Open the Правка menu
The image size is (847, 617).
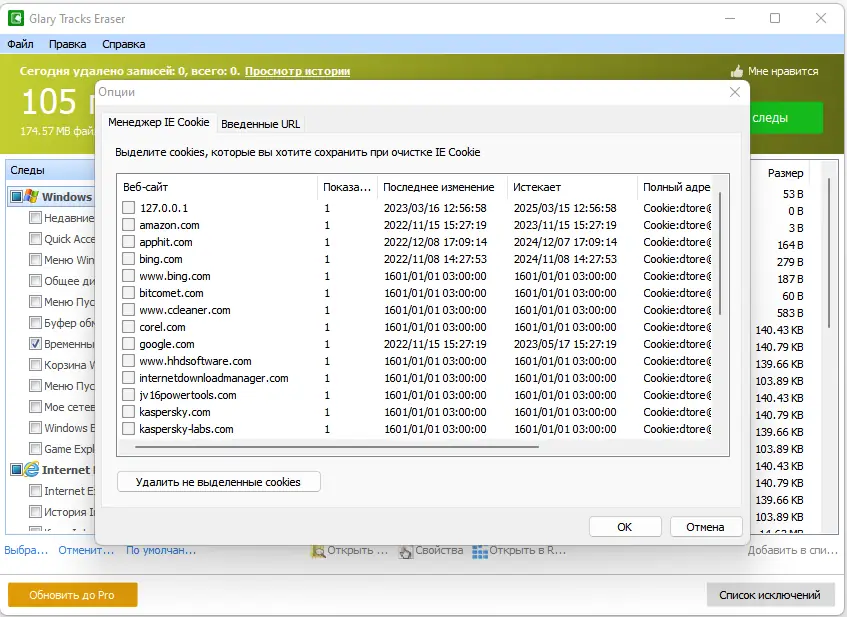coord(68,44)
